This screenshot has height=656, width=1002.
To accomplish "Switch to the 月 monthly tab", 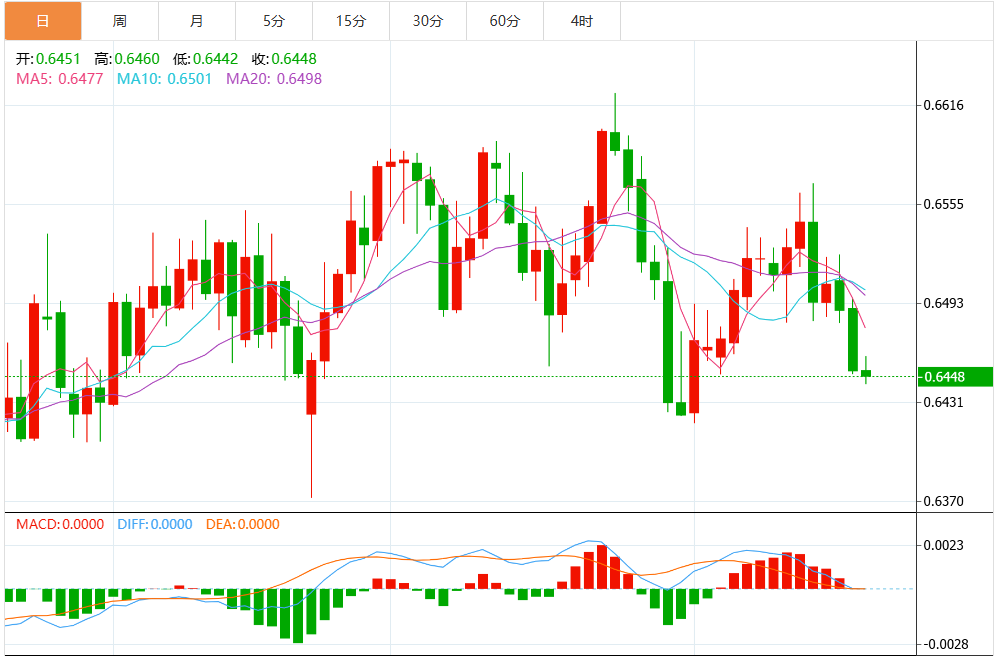I will coord(197,21).
